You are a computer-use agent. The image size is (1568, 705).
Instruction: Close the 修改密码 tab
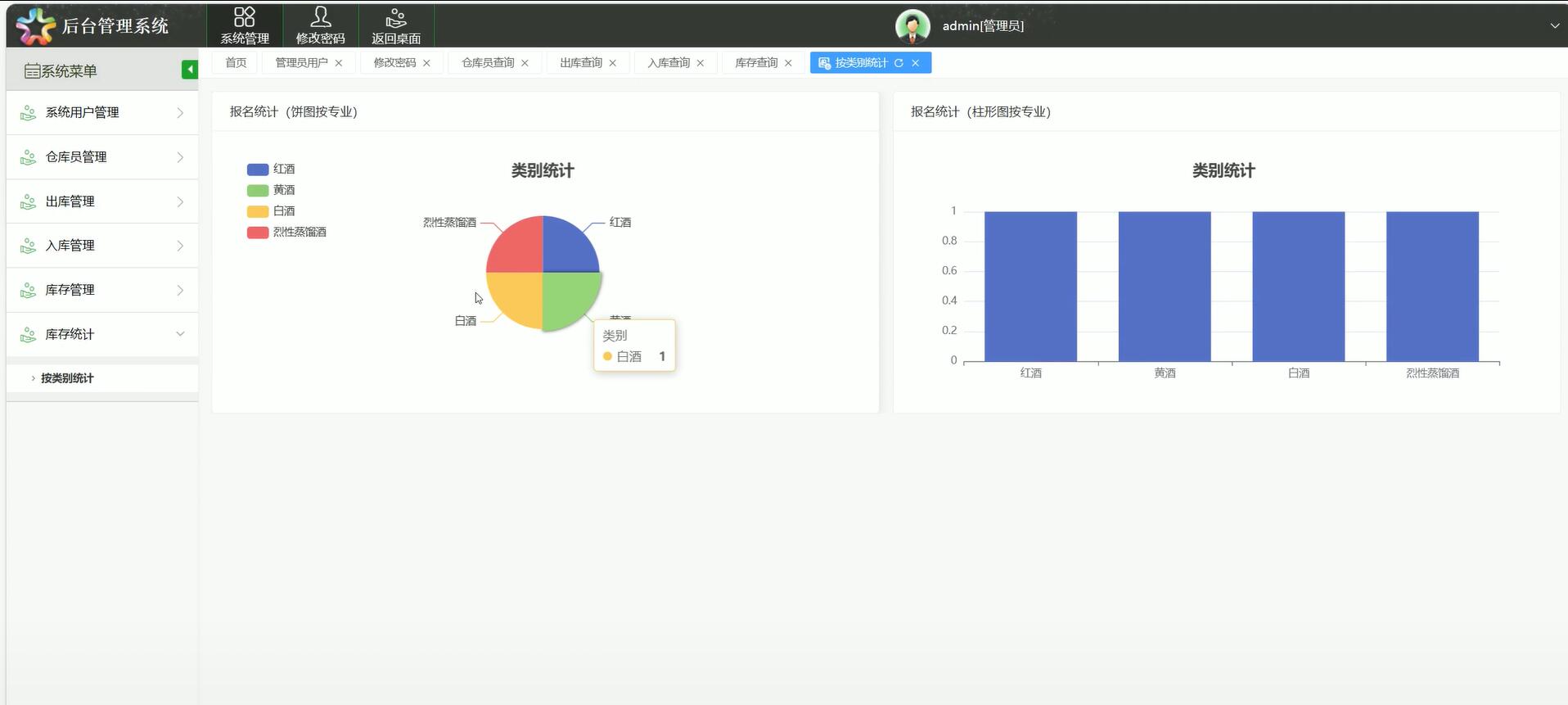tap(426, 63)
